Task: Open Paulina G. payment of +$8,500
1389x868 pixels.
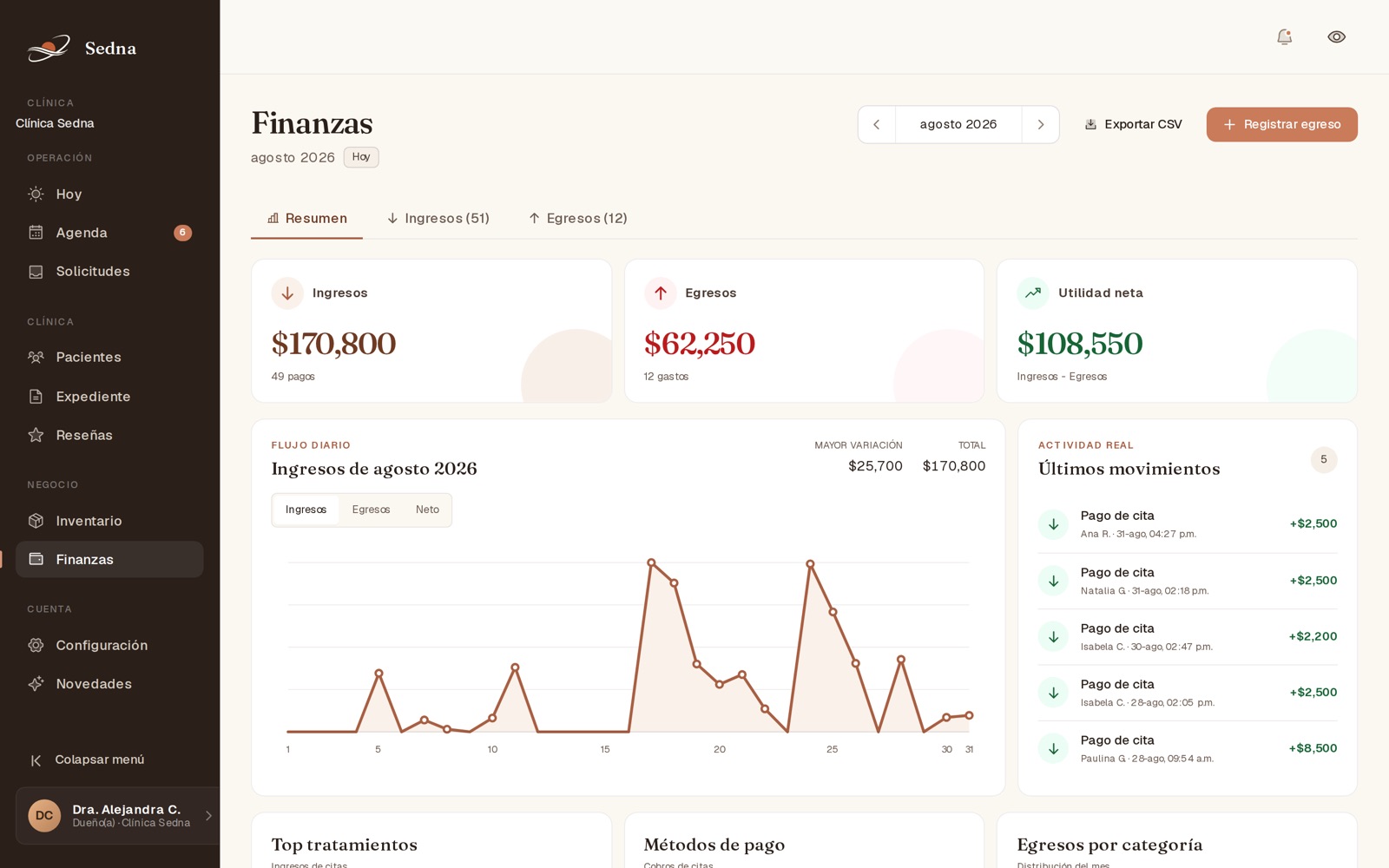Action: coord(1187,748)
